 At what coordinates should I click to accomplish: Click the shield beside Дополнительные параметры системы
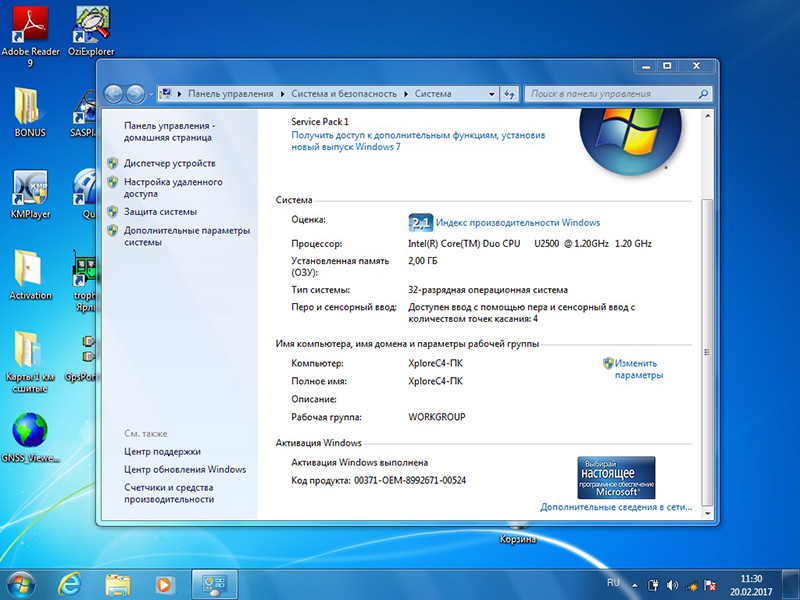(x=113, y=231)
